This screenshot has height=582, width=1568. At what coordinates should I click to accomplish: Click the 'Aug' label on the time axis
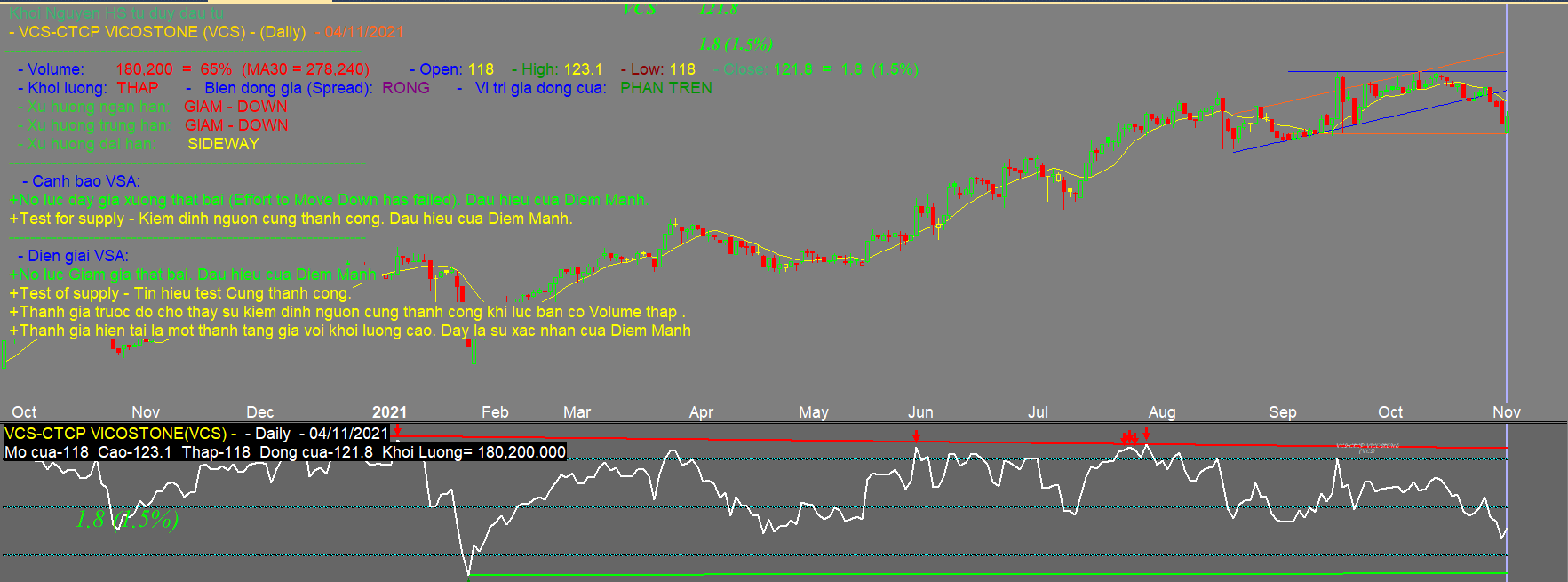click(x=1162, y=412)
